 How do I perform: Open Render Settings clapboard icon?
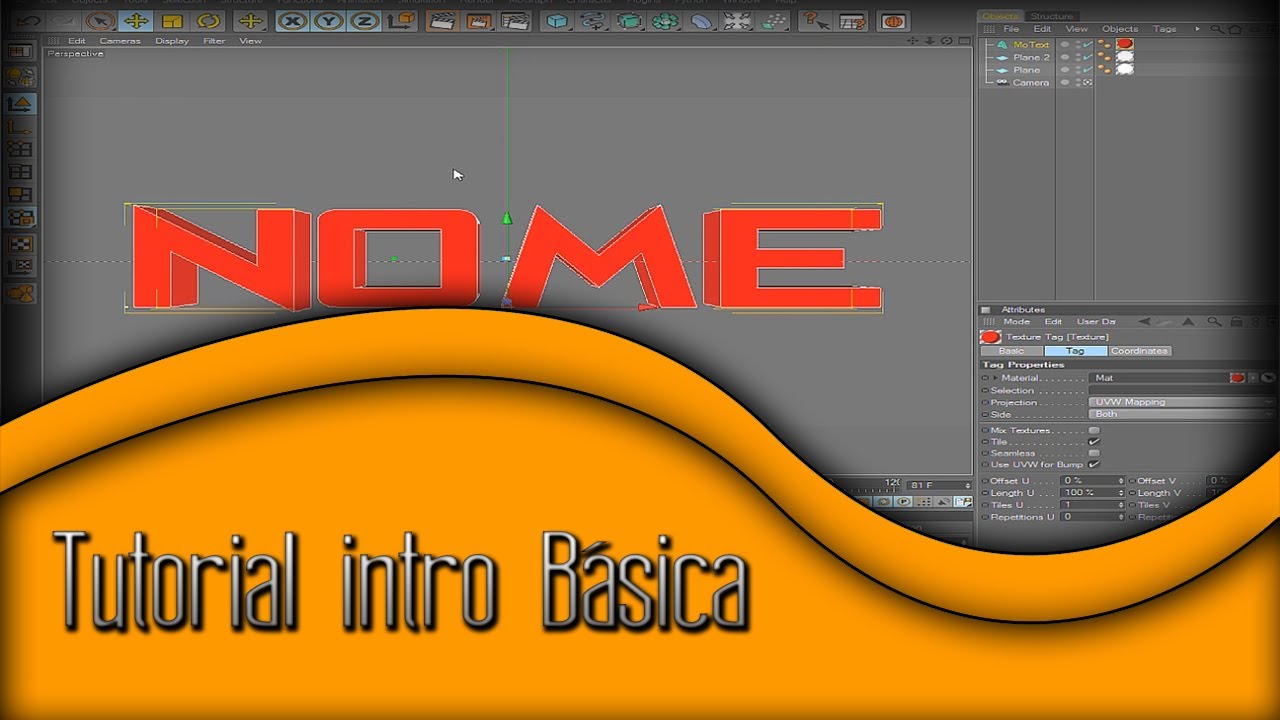tap(514, 20)
